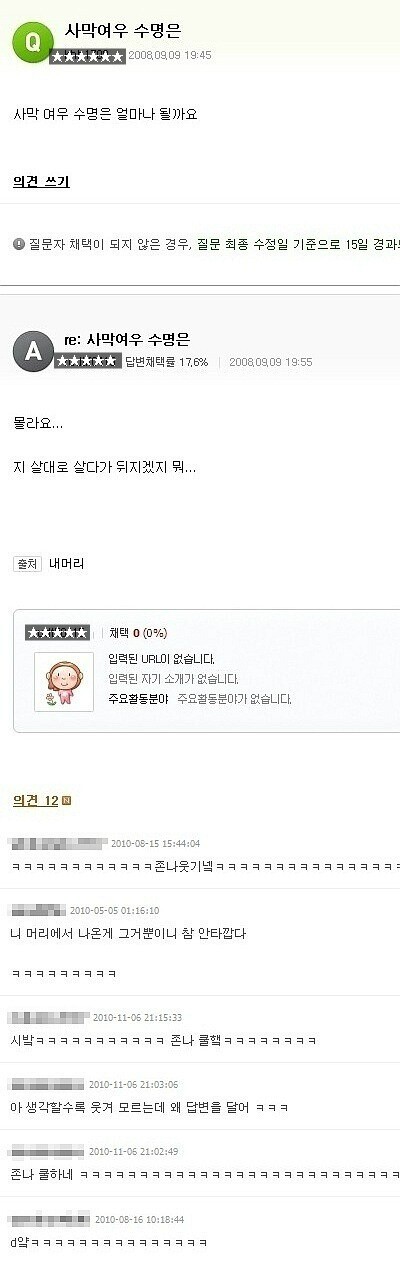Open the 의견 12 comments link
This screenshot has height=1263, width=400.
tap(35, 801)
